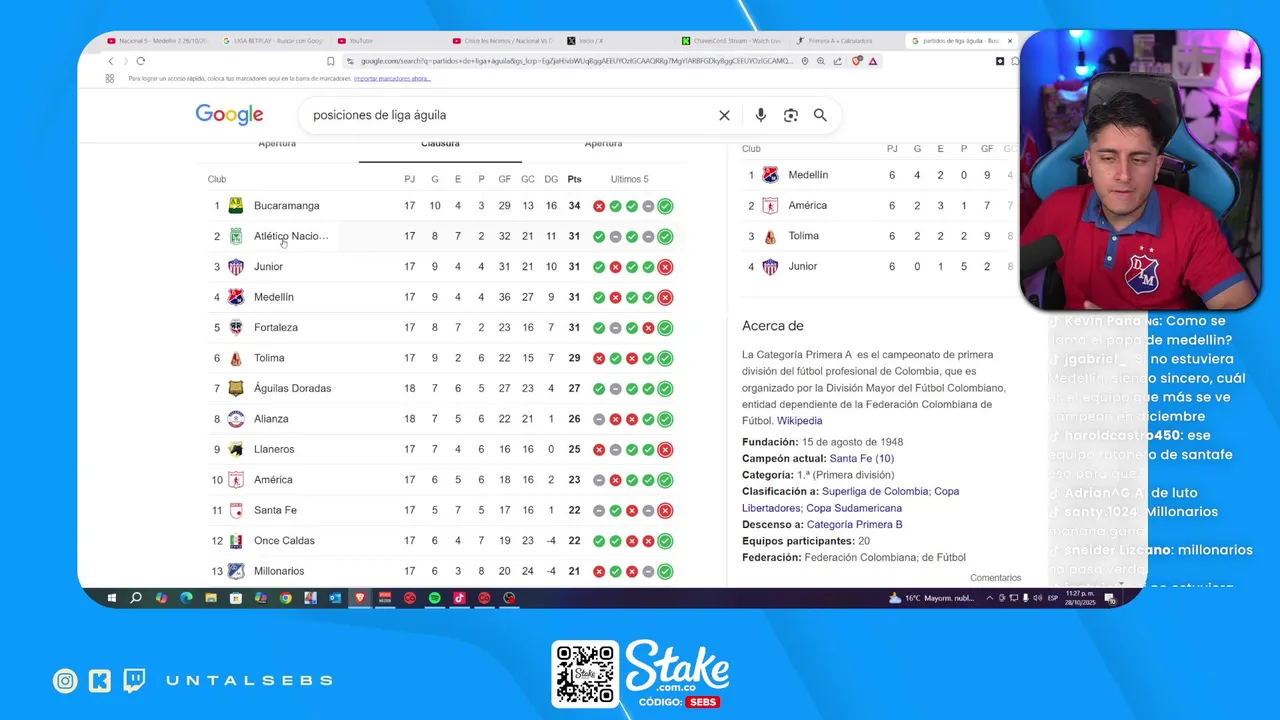
Task: Click the share icon in address bar
Action: (838, 61)
